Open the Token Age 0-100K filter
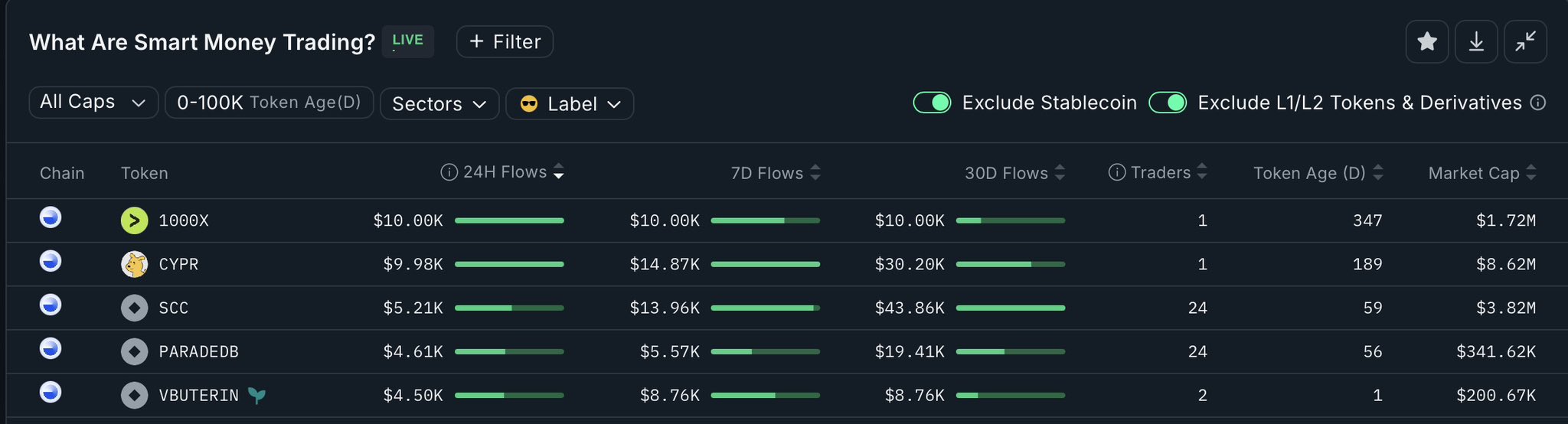Viewport: 1568px width, 424px height. [269, 103]
